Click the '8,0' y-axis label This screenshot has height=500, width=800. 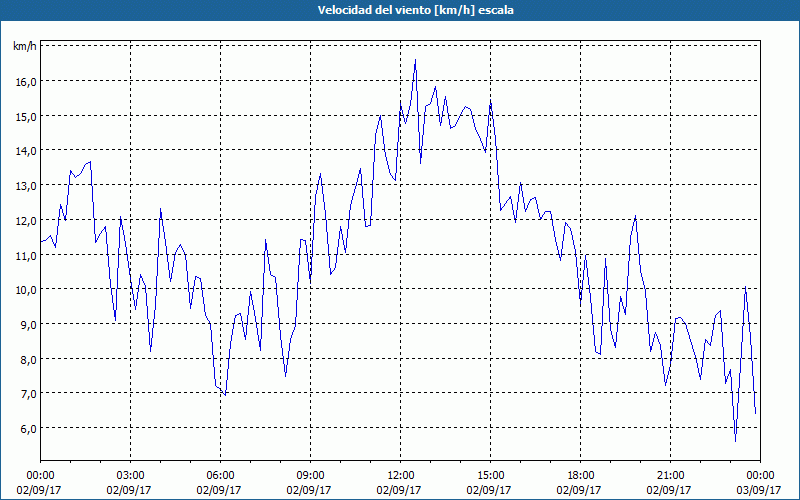pos(28,359)
